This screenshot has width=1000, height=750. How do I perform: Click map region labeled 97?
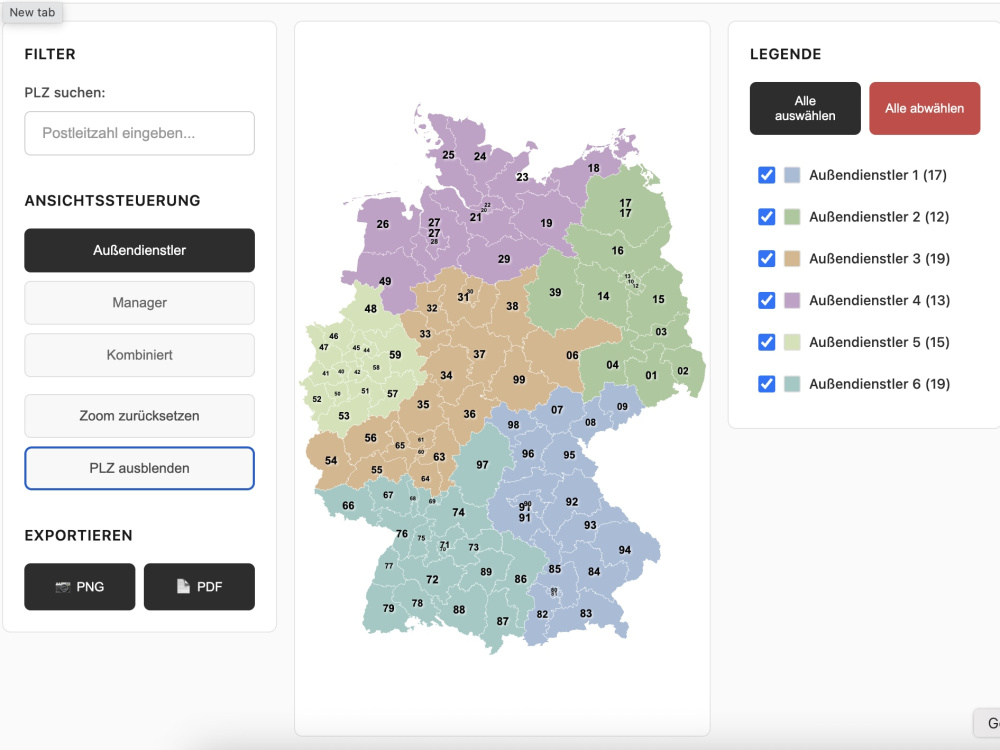click(482, 466)
